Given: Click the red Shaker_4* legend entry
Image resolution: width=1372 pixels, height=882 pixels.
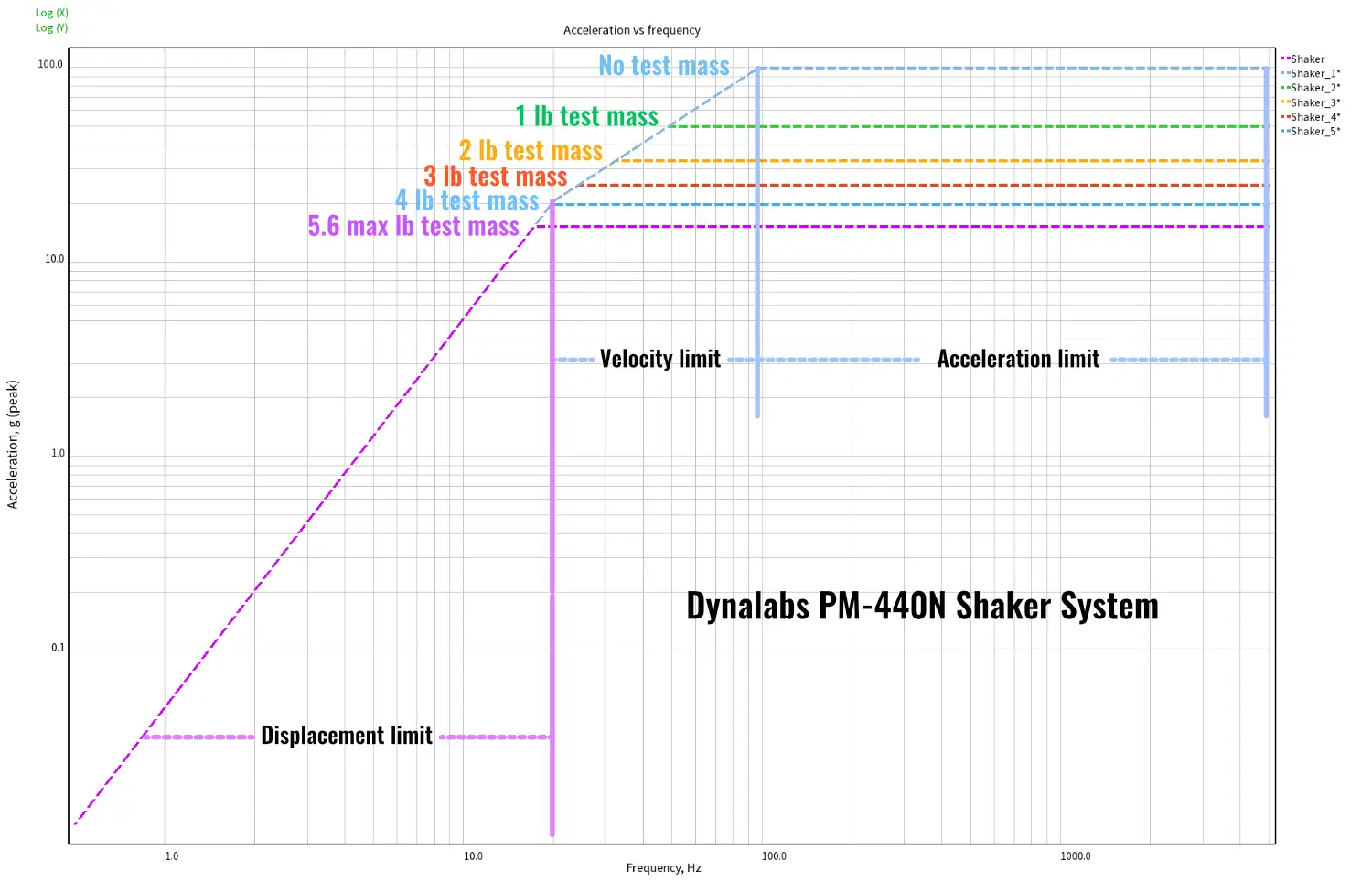Looking at the screenshot, I should 1314,117.
